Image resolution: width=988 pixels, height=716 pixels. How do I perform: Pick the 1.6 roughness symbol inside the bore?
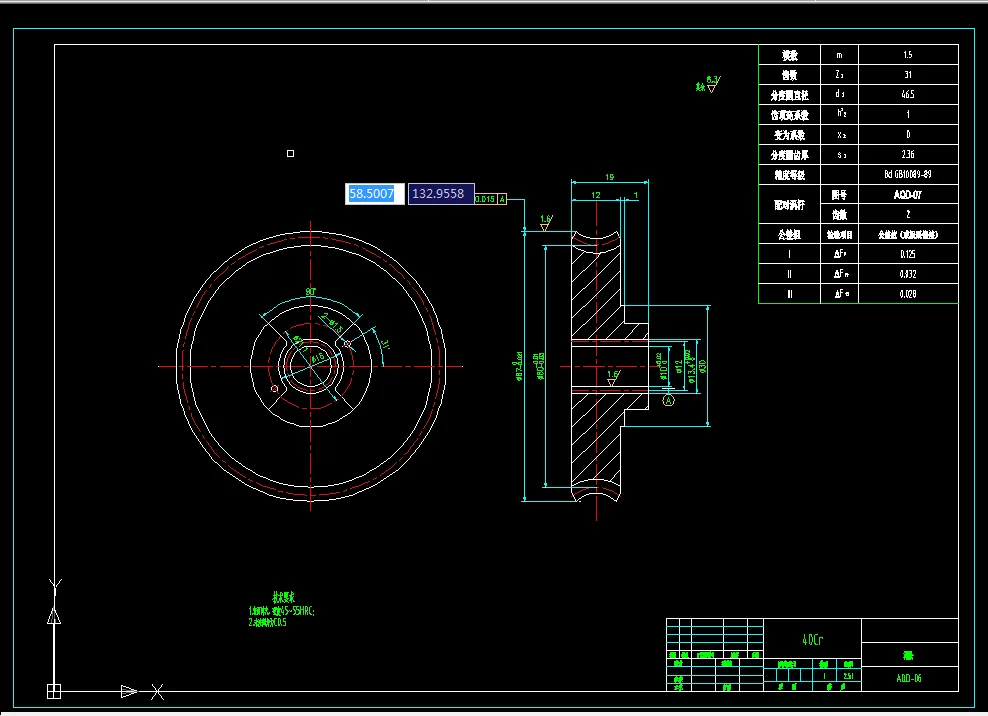[x=612, y=378]
